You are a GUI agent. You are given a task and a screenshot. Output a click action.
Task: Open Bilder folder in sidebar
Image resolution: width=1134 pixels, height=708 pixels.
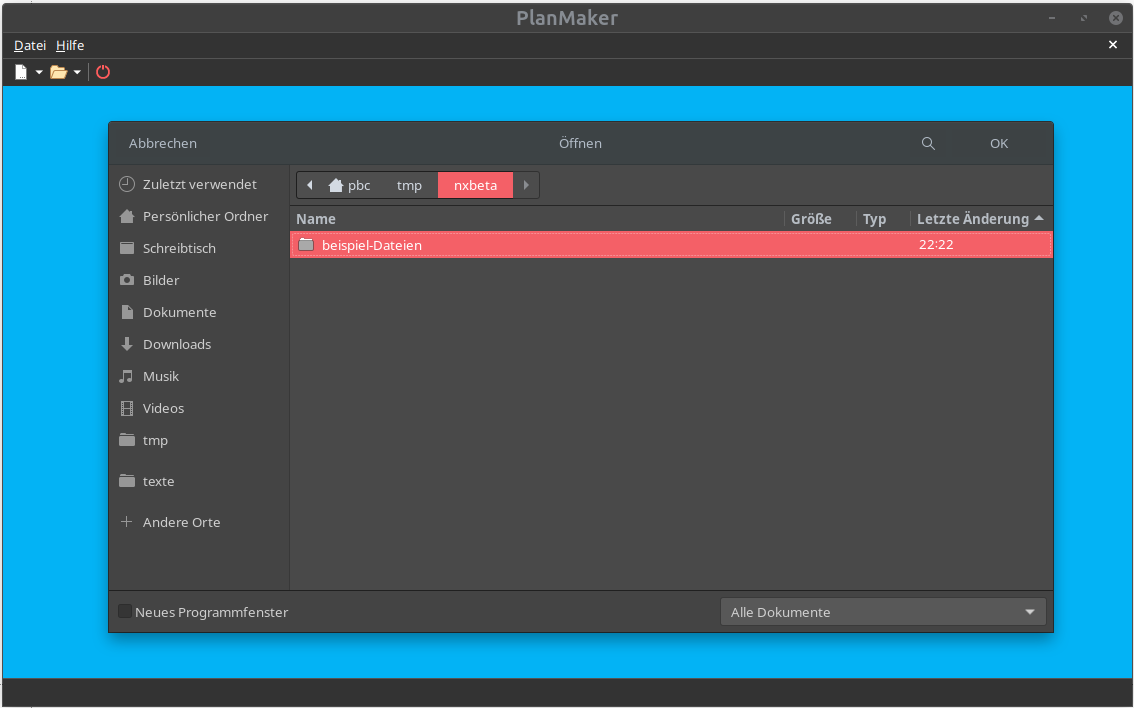[x=199, y=280]
